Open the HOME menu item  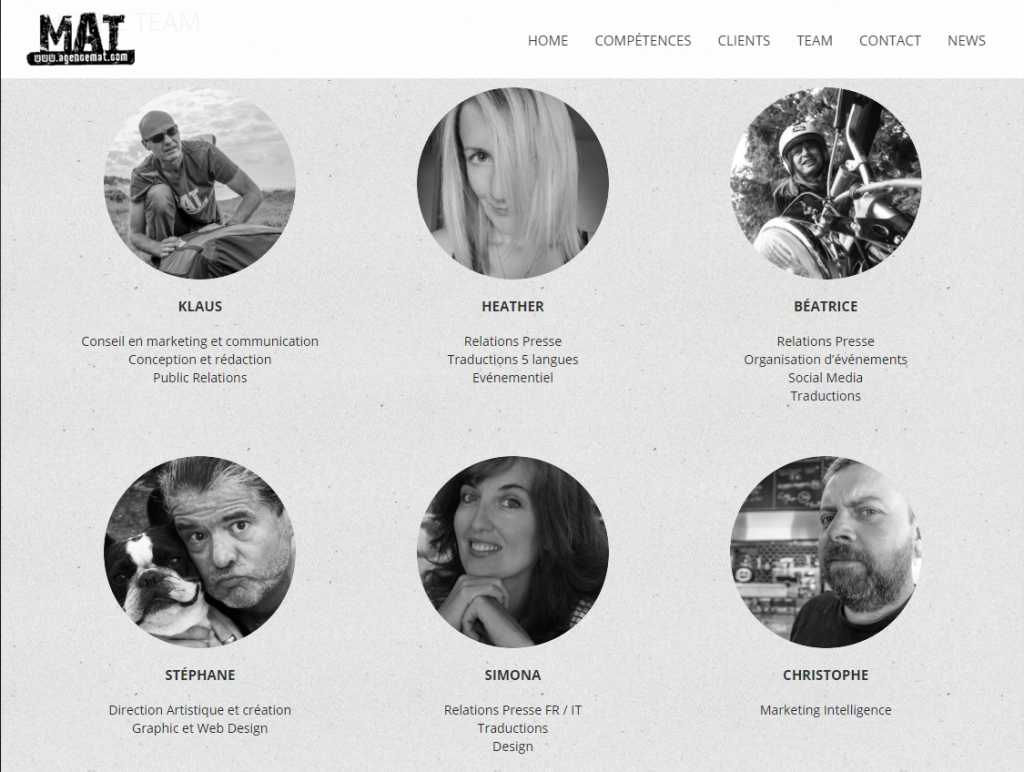[x=547, y=40]
